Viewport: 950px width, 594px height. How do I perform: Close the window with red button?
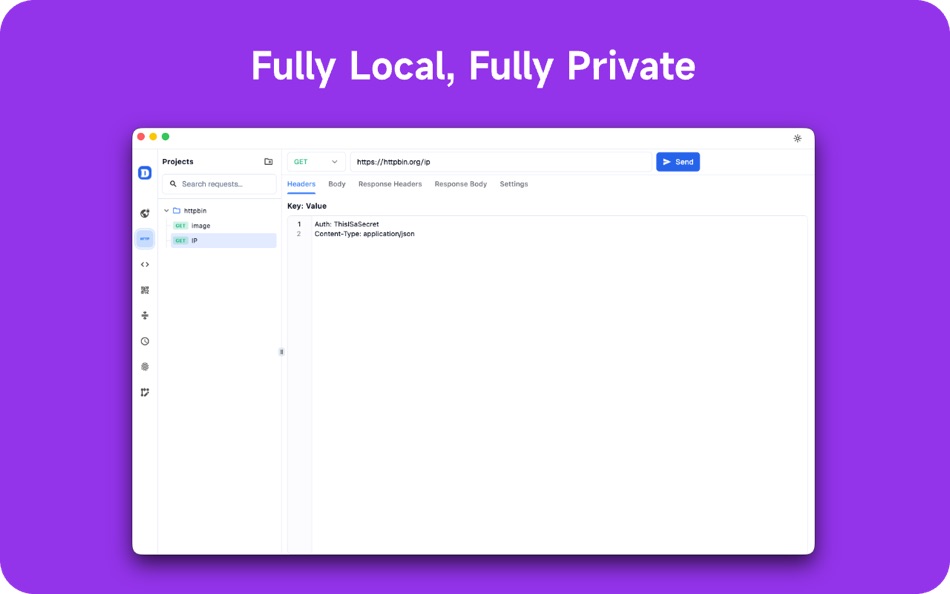point(141,137)
